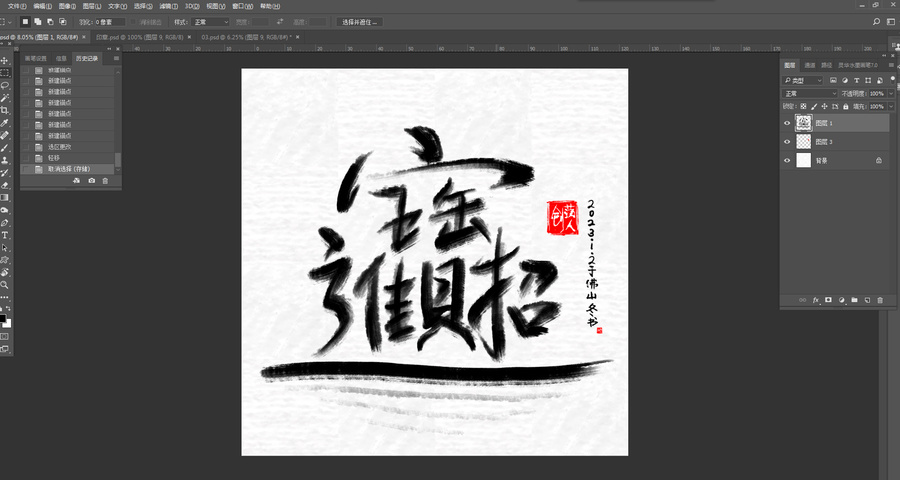Toggle lock all padlock icon

click(x=845, y=107)
